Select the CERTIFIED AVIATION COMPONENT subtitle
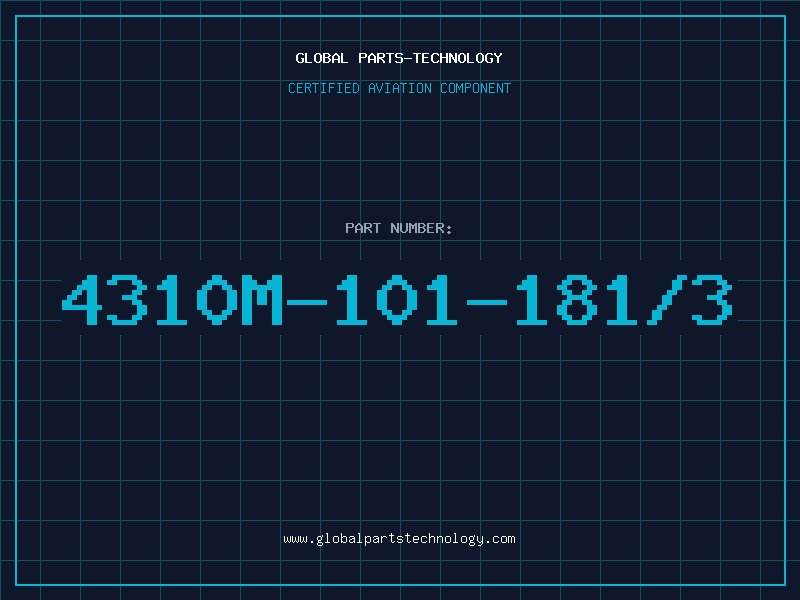Image resolution: width=800 pixels, height=600 pixels. 399,88
